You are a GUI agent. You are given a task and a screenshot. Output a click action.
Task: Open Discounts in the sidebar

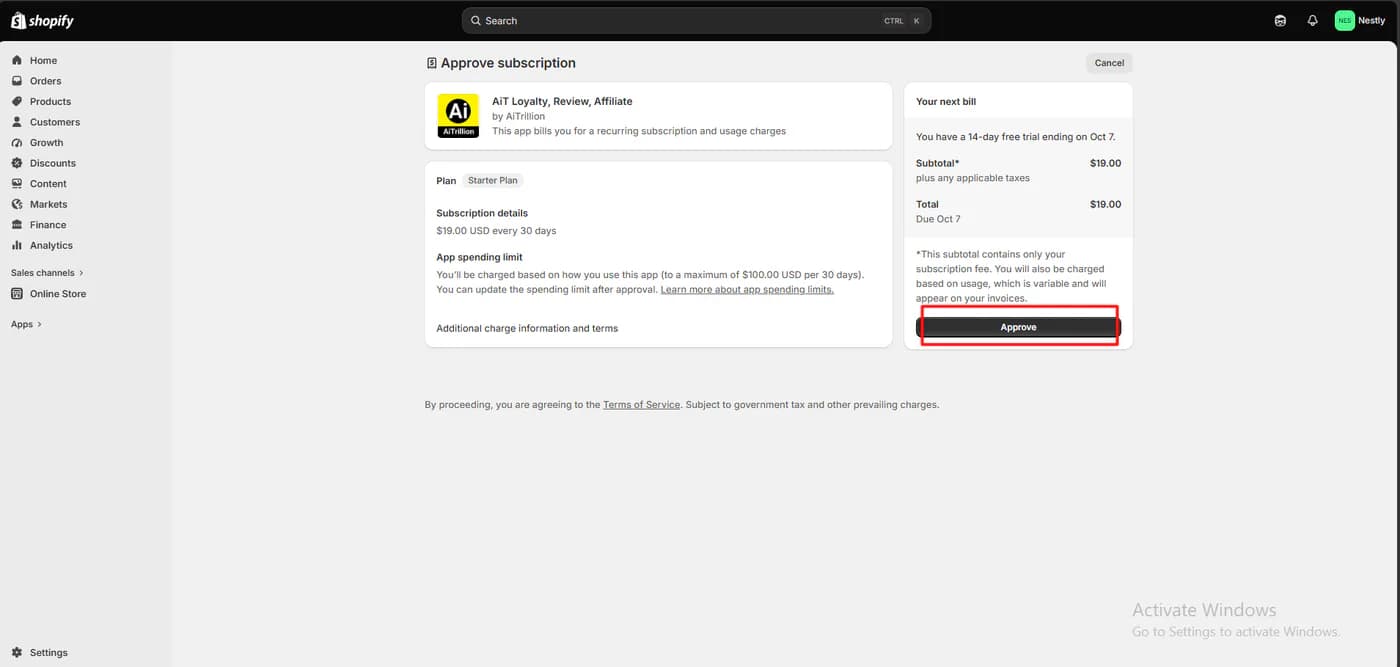click(53, 163)
